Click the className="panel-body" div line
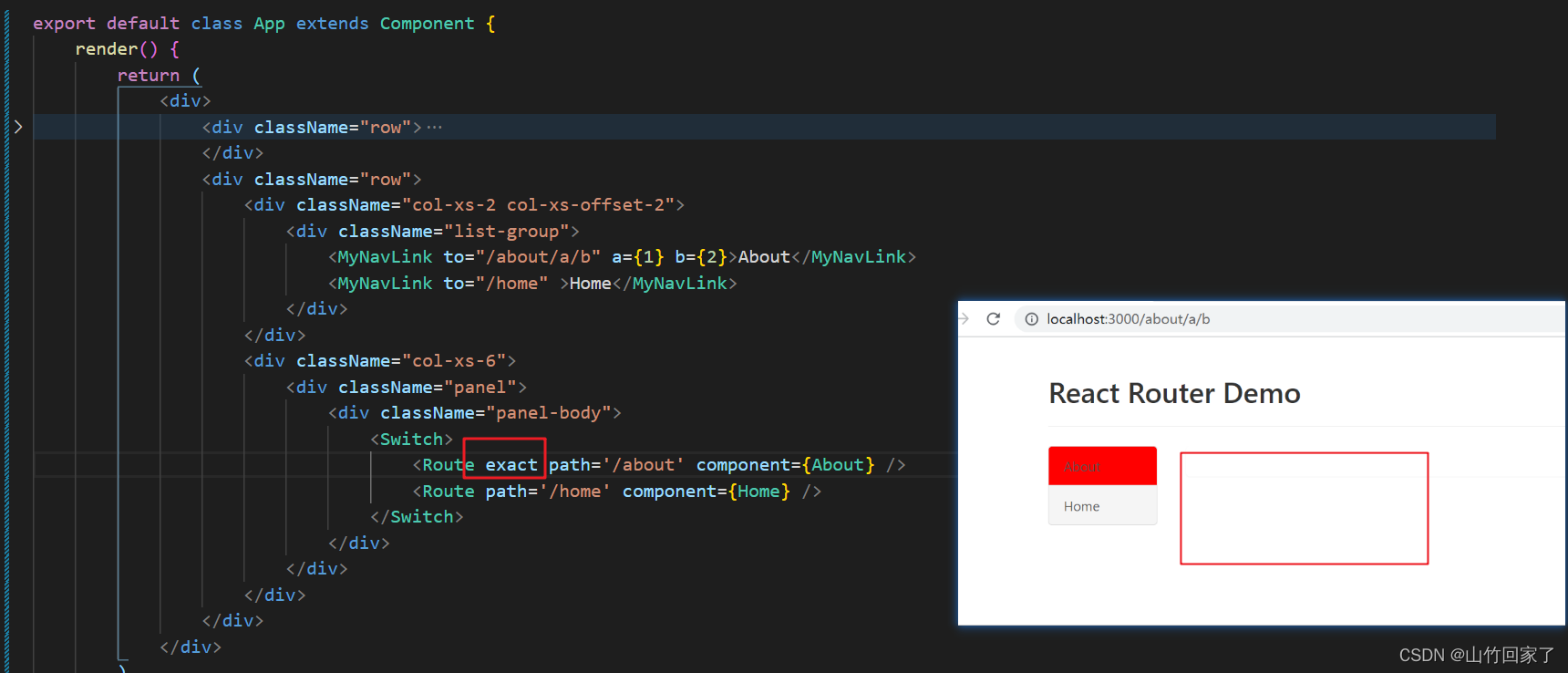The width and height of the screenshot is (1568, 673). coord(474,413)
